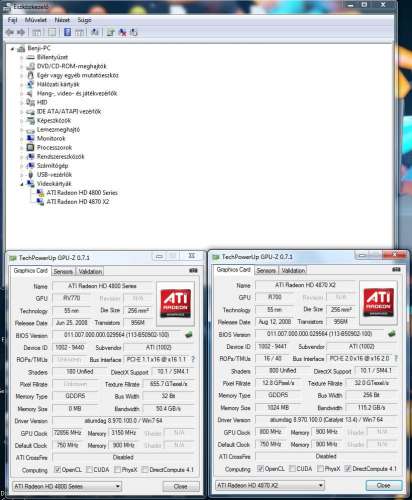Toggle CUDA checkbox in HD 4870 X2 GPU-Z
The height and width of the screenshot is (500, 412).
coord(292,468)
